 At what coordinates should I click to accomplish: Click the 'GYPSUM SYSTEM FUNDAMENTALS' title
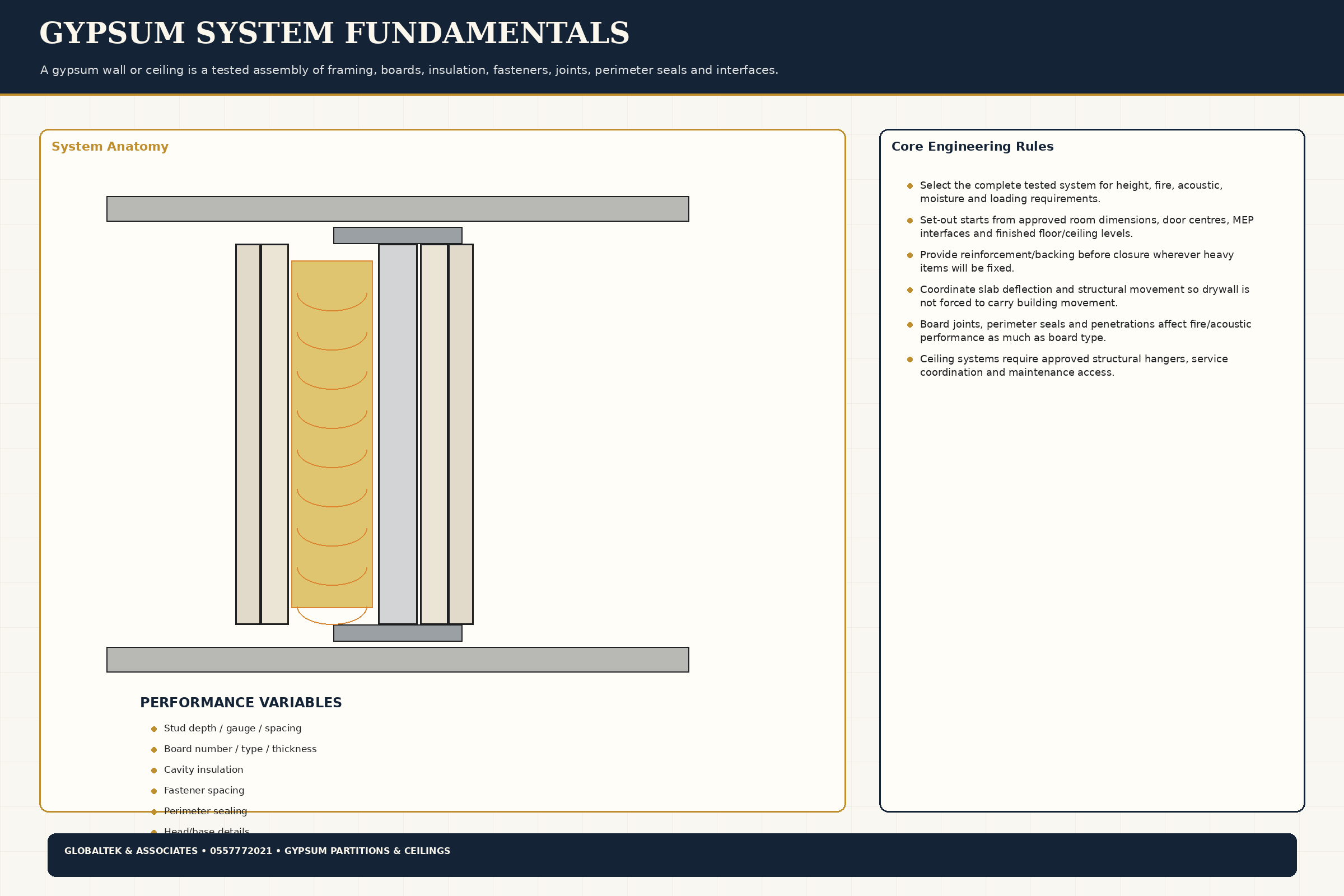[x=334, y=33]
